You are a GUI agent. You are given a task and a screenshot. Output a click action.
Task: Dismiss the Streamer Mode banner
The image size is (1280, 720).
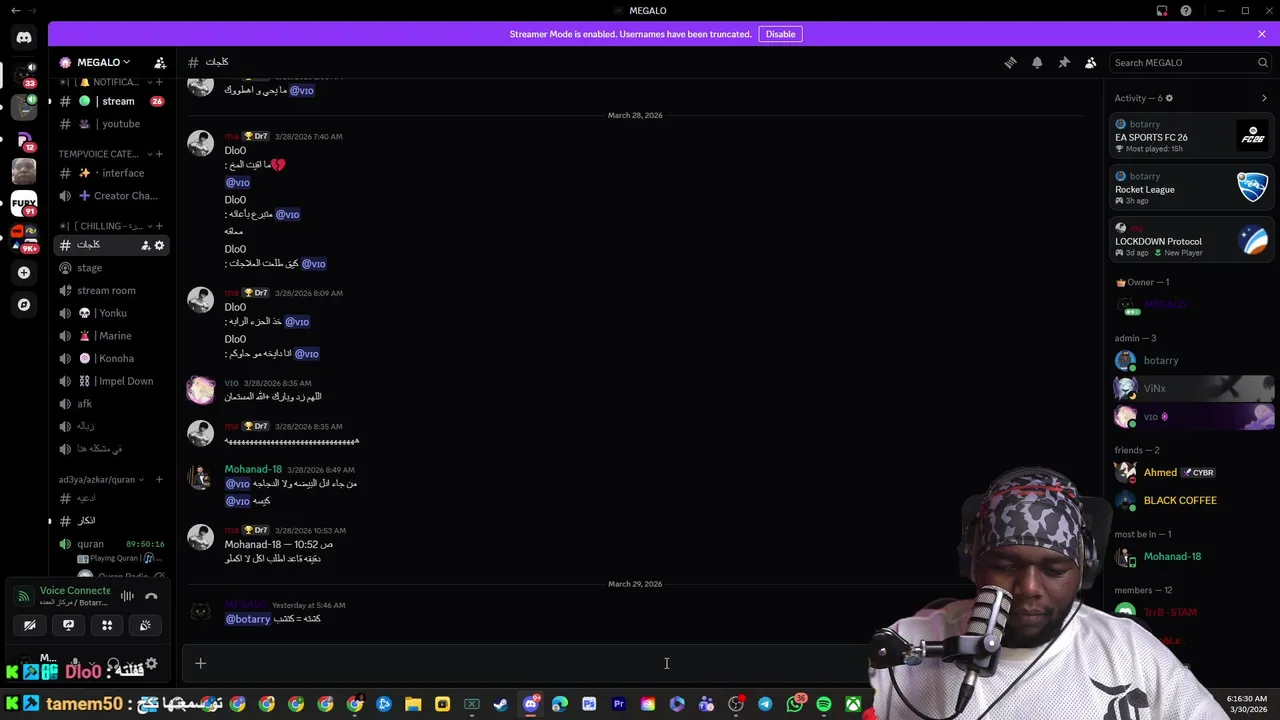(x=1262, y=34)
